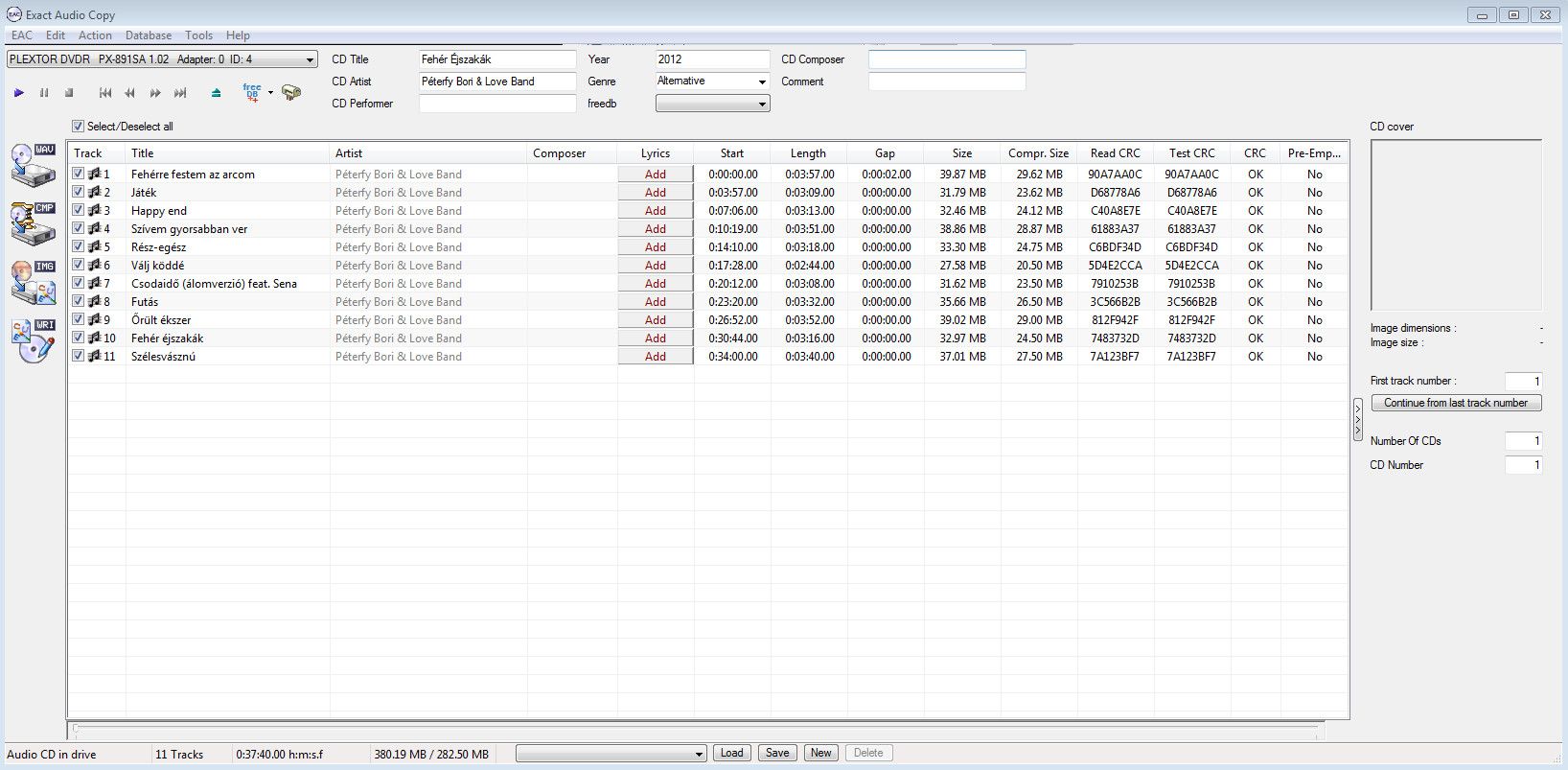Open the freedb icon's dropdown arrow
This screenshot has width=1568, height=770.
(270, 93)
